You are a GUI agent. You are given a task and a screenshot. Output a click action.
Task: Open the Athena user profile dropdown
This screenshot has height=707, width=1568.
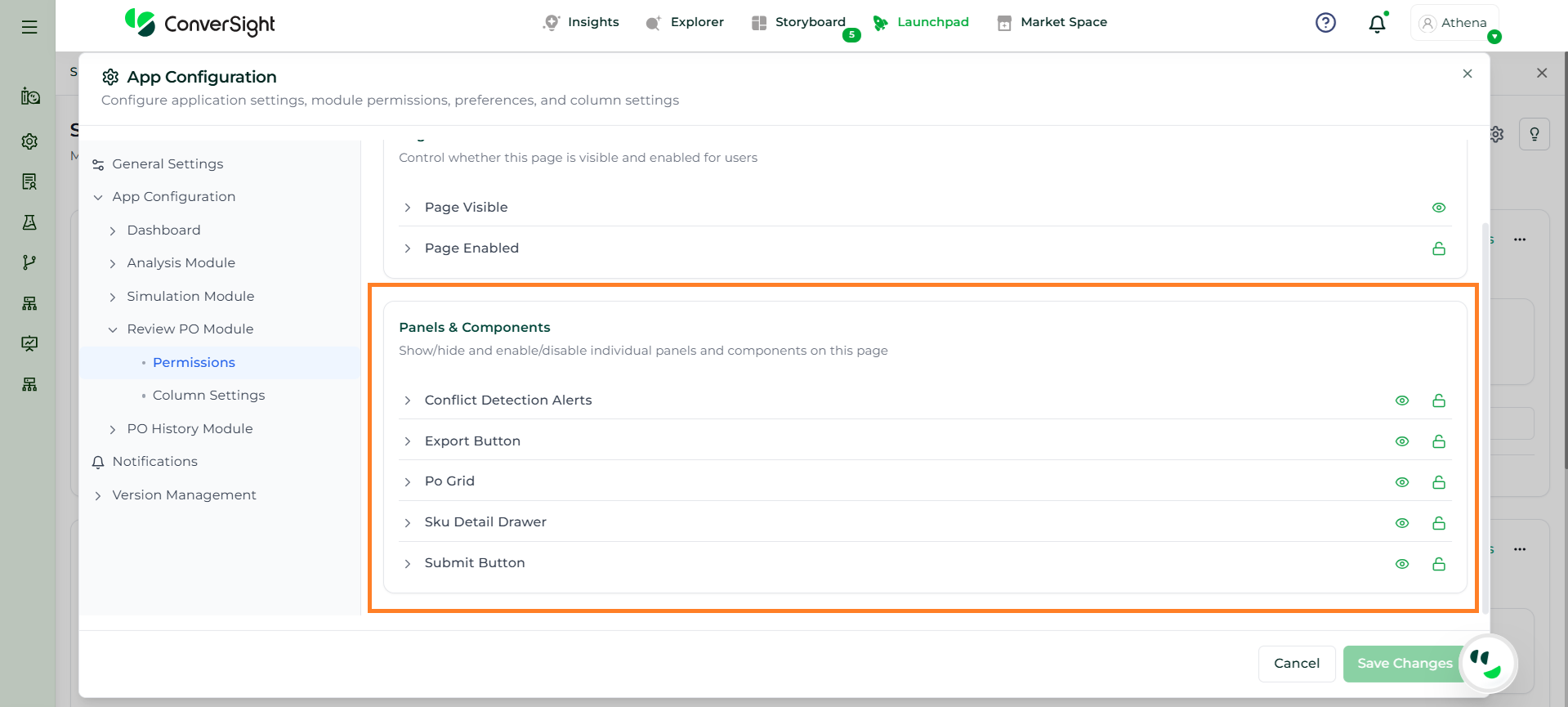1454,23
